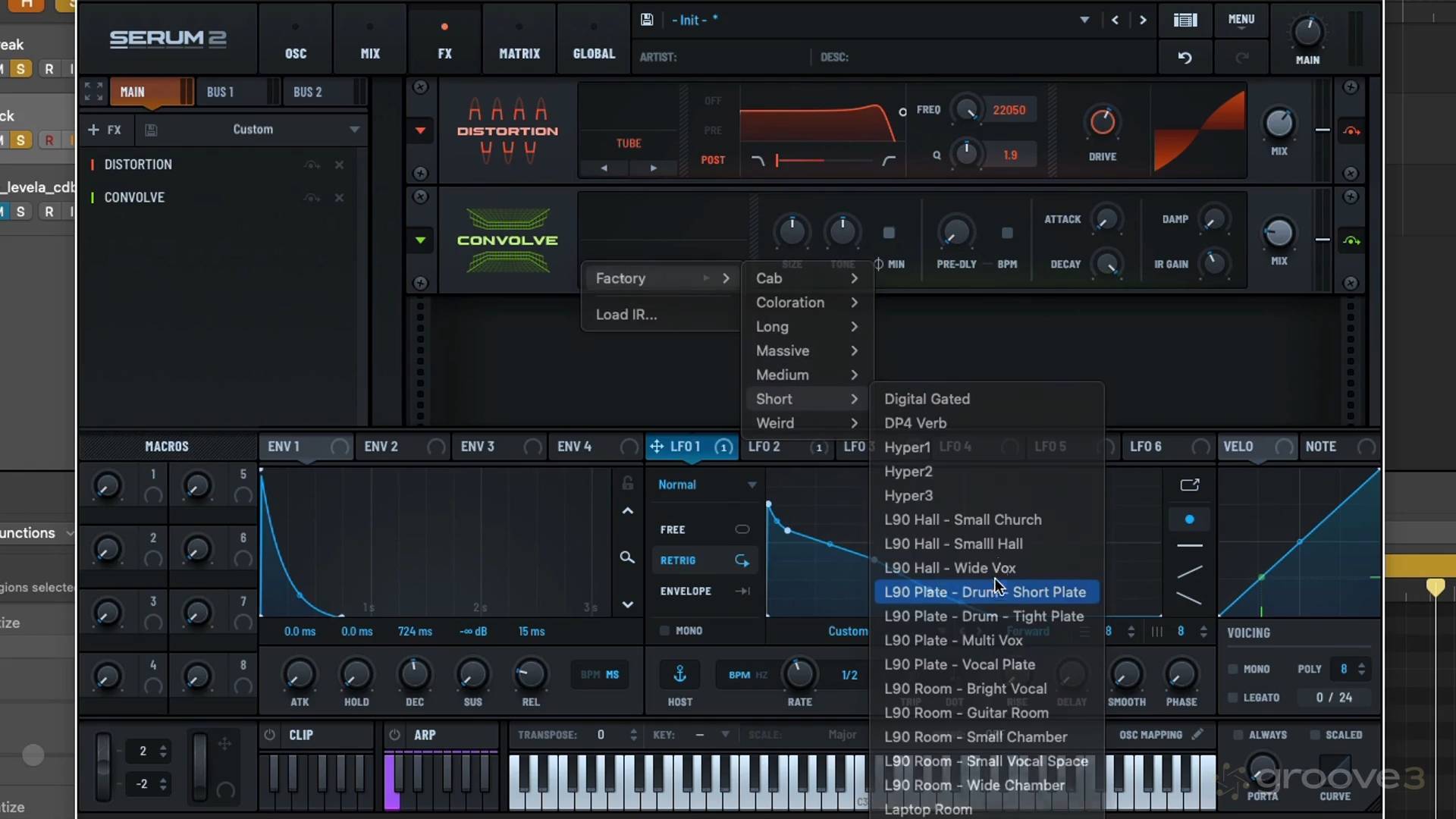Click the LFO lock icon
Image resolution: width=1456 pixels, height=819 pixels.
(x=627, y=483)
